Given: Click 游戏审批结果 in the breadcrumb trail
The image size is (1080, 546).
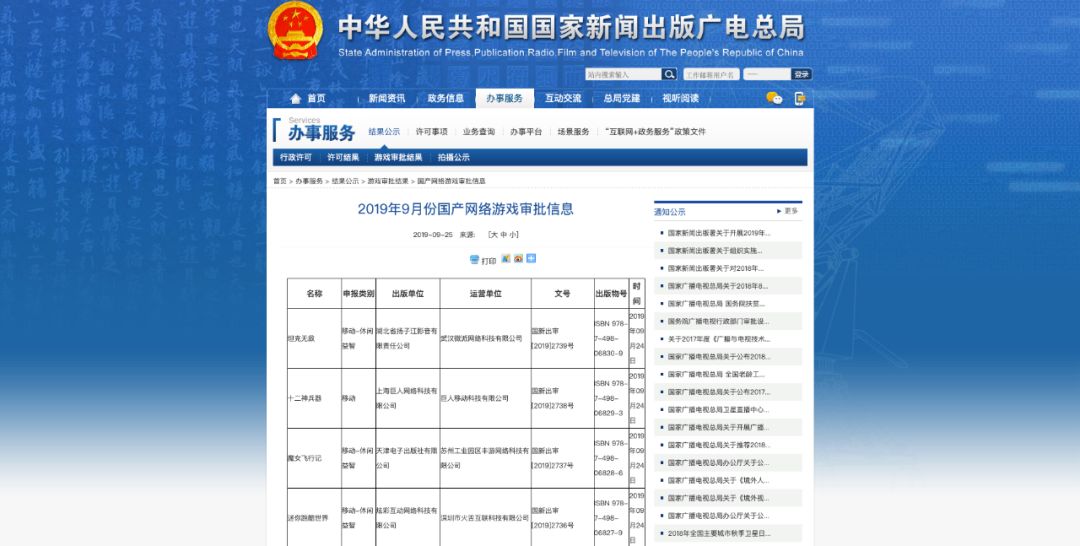Looking at the screenshot, I should tap(388, 181).
